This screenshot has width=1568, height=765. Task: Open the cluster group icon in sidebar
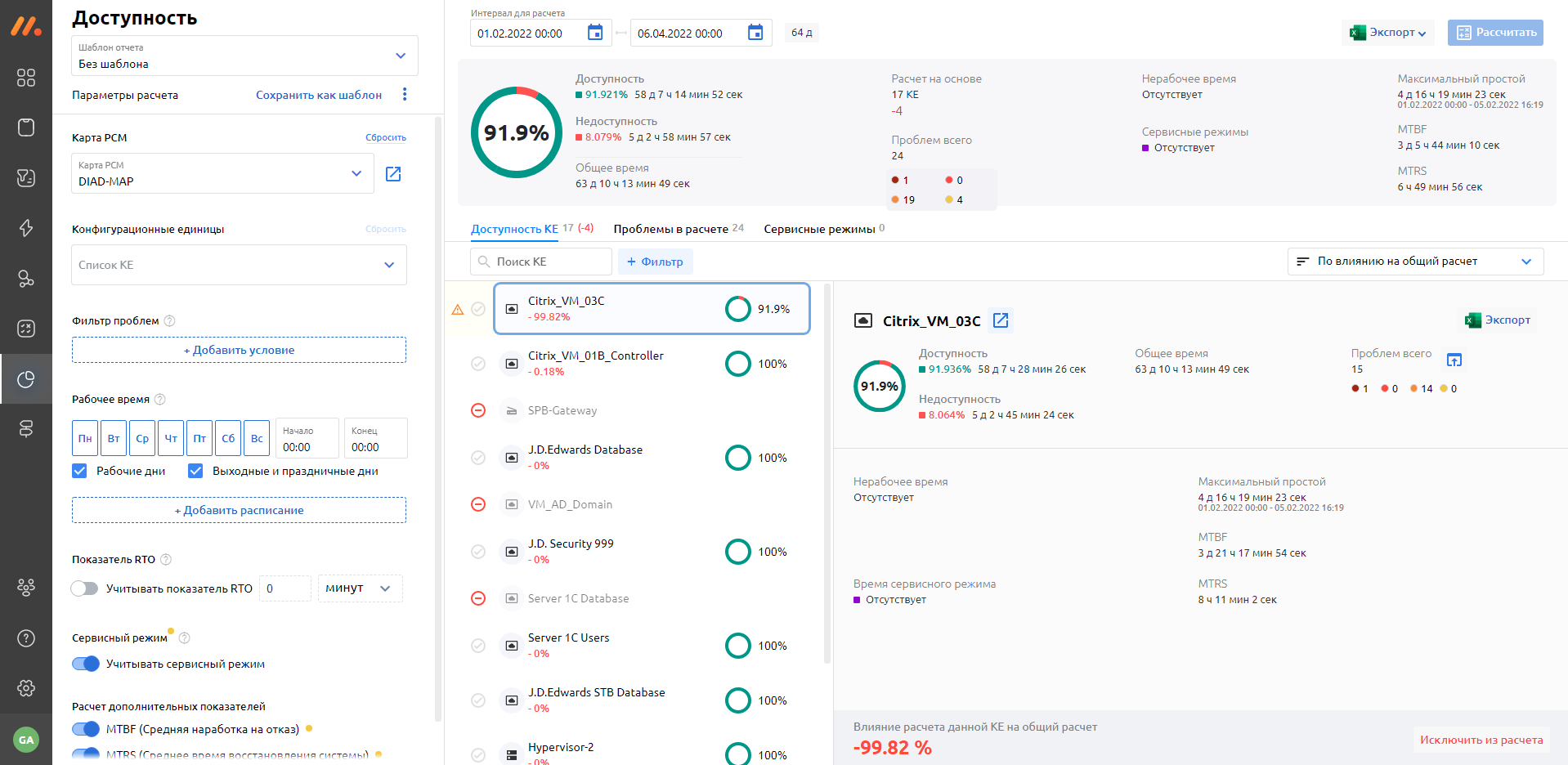26,587
